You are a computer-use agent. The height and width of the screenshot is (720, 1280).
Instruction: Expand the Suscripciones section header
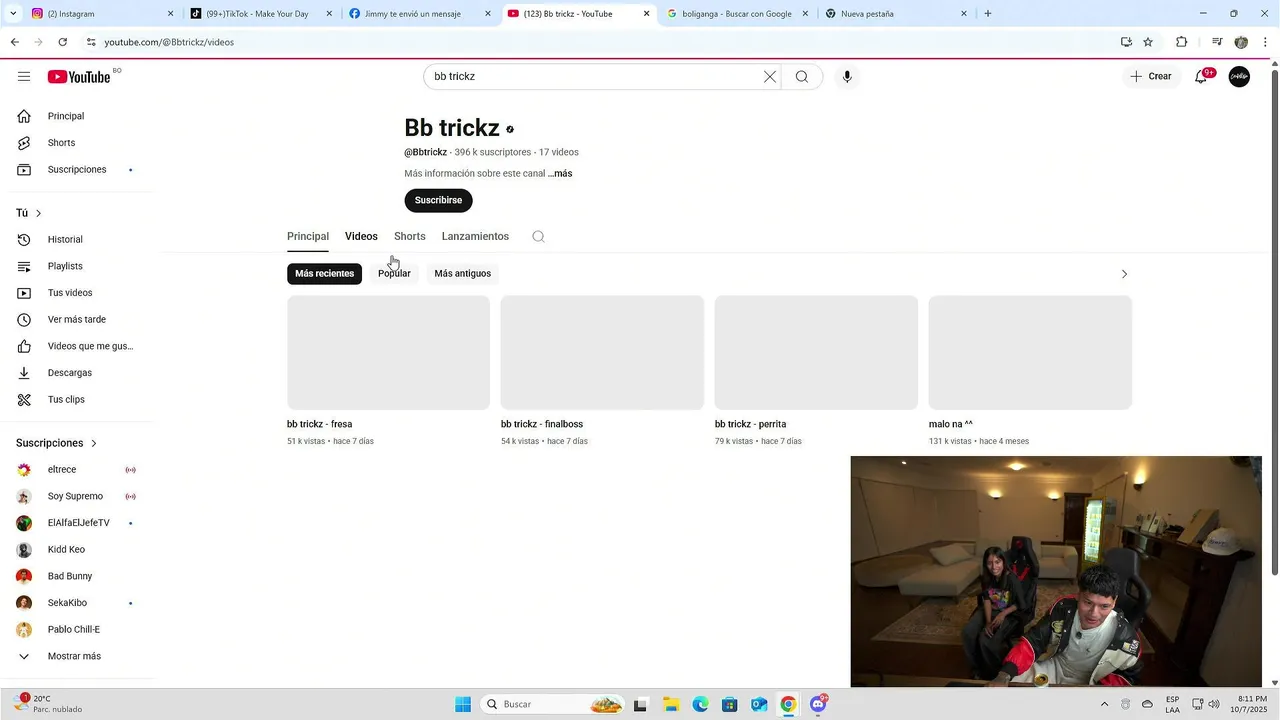tap(57, 443)
